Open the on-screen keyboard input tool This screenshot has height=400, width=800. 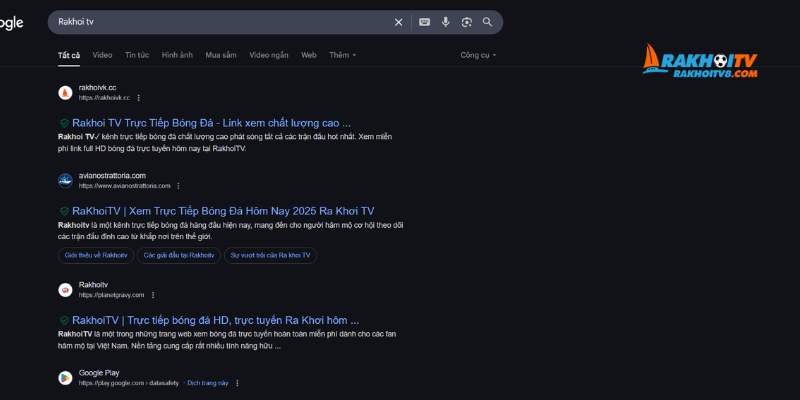424,22
